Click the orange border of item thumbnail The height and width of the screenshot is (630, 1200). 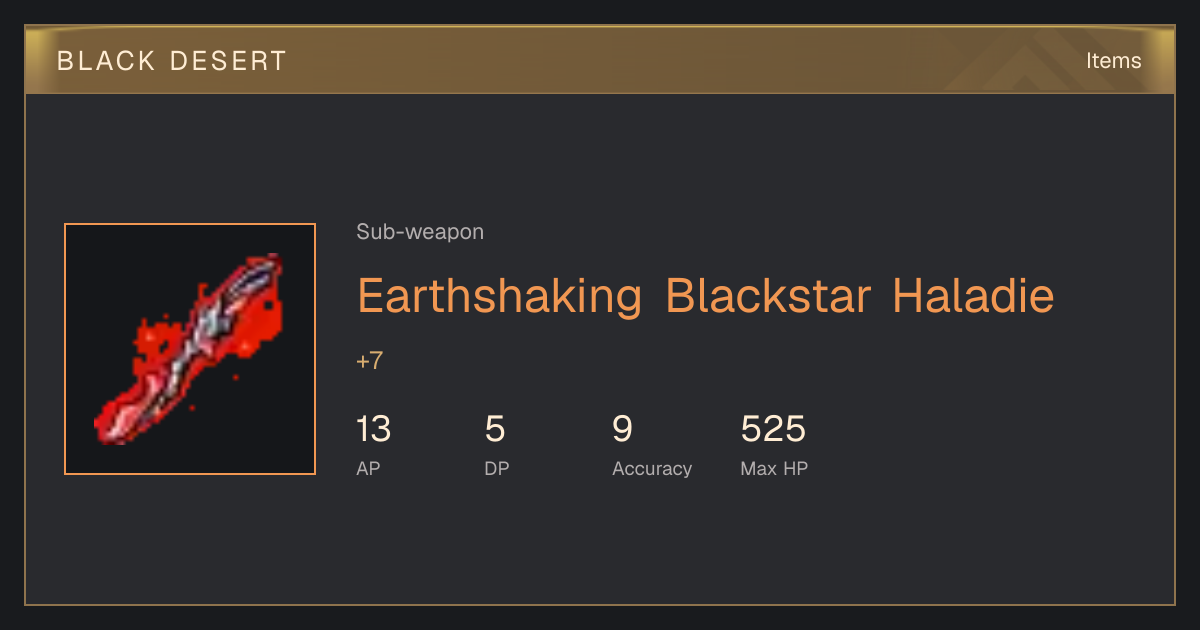pos(65,349)
